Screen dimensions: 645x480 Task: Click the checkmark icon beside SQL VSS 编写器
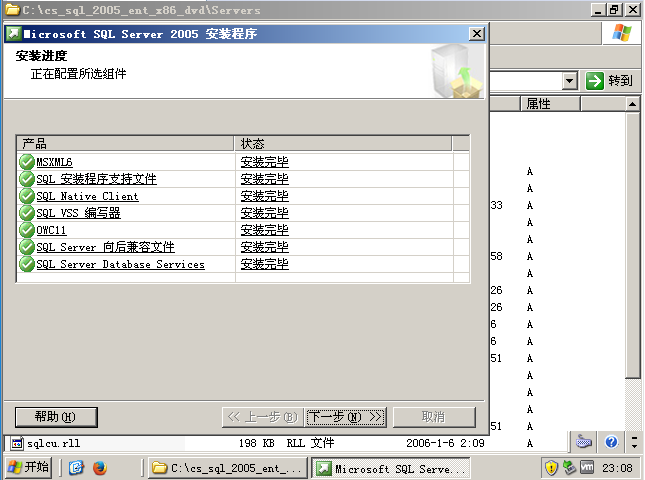click(x=27, y=213)
